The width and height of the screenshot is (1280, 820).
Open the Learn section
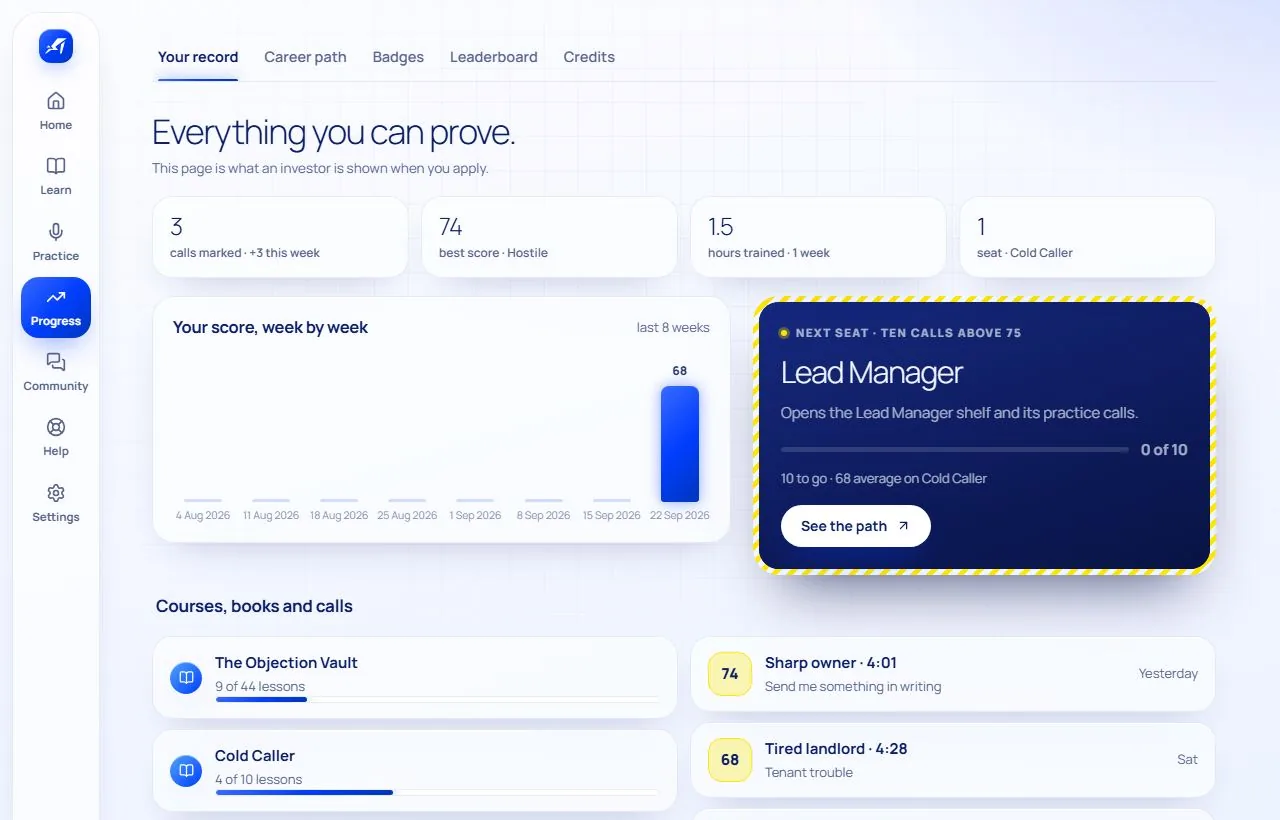56,176
